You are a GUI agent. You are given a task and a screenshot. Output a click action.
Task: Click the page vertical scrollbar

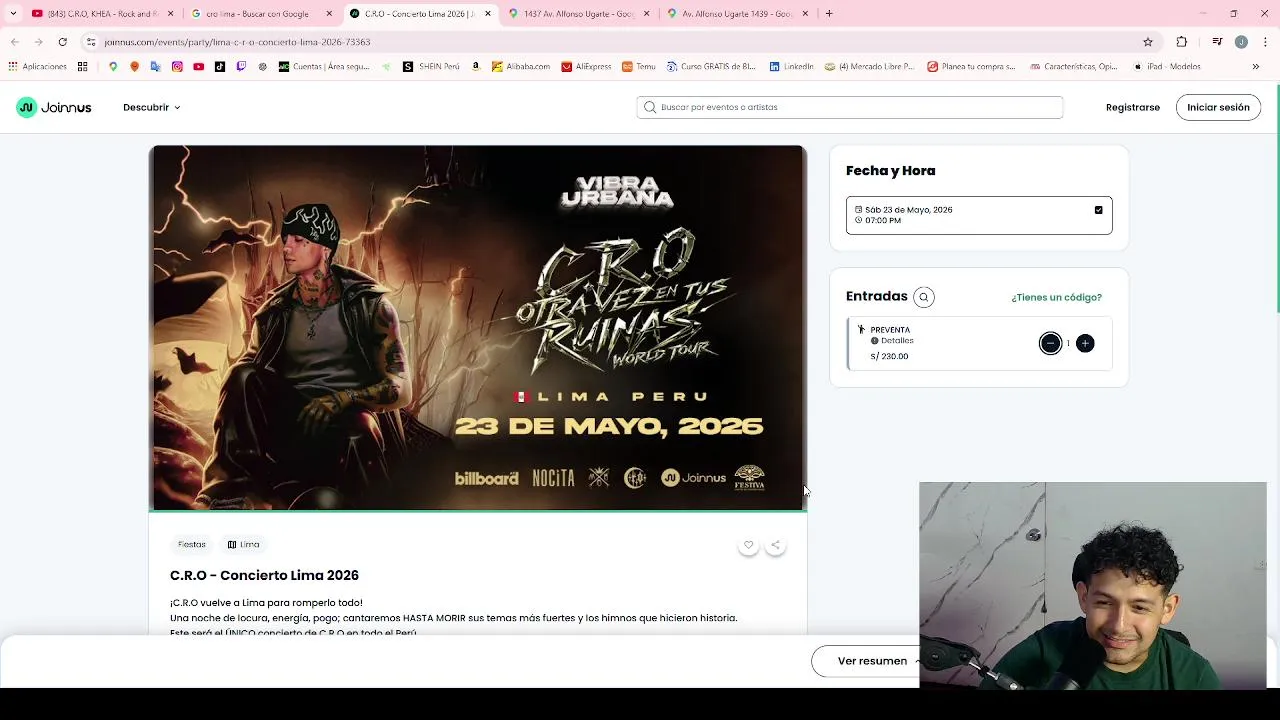pyautogui.click(x=1276, y=200)
